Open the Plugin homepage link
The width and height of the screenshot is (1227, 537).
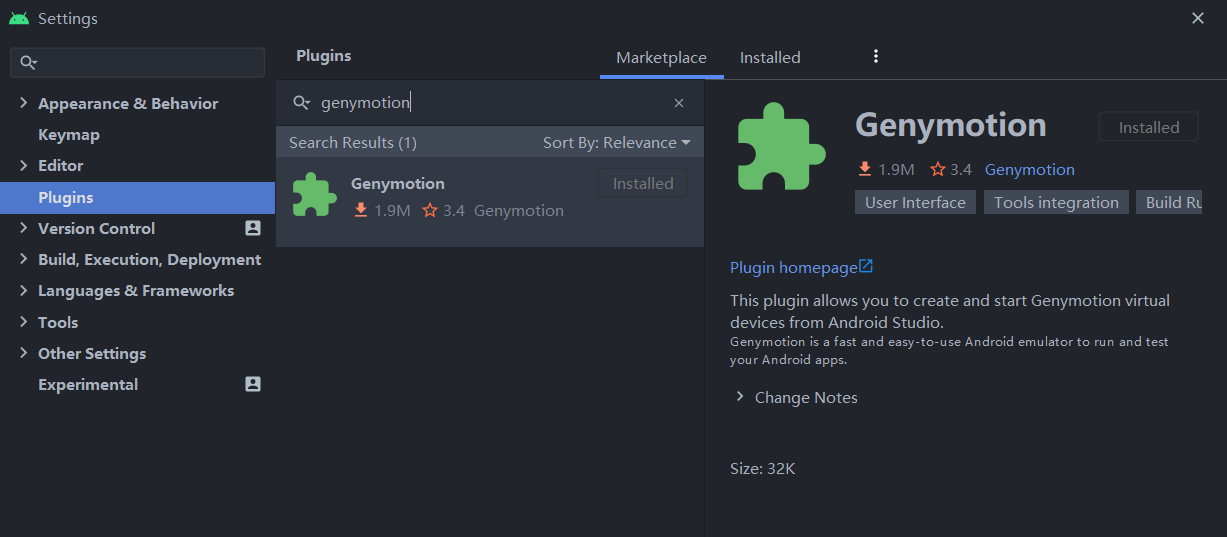click(794, 267)
